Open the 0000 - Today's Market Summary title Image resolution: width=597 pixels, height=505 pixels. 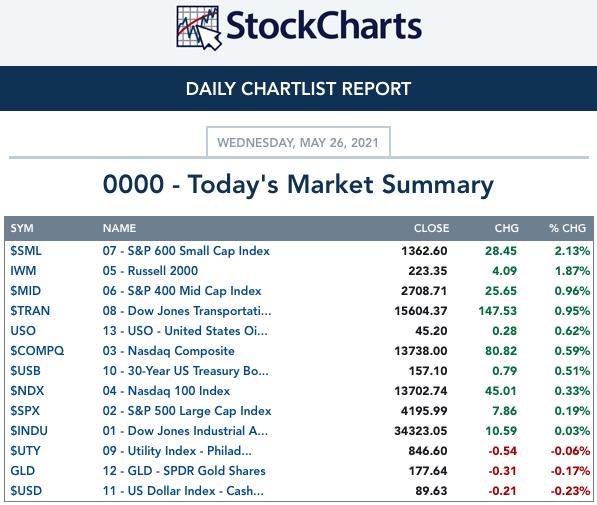click(x=298, y=184)
